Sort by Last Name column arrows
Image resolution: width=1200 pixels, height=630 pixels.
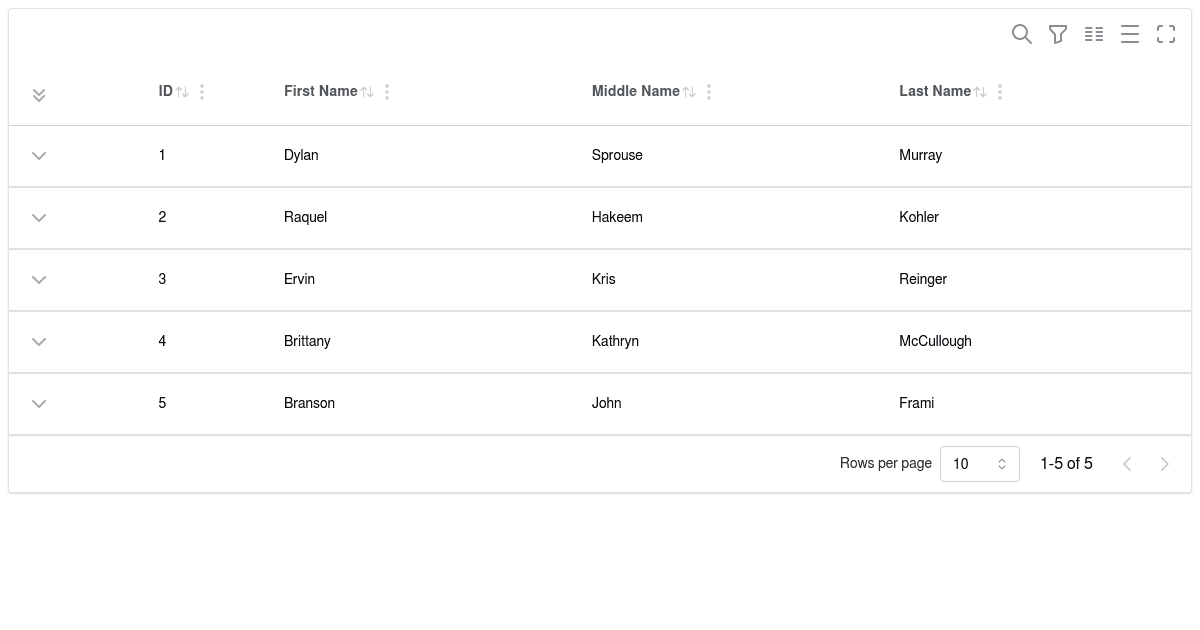(980, 92)
